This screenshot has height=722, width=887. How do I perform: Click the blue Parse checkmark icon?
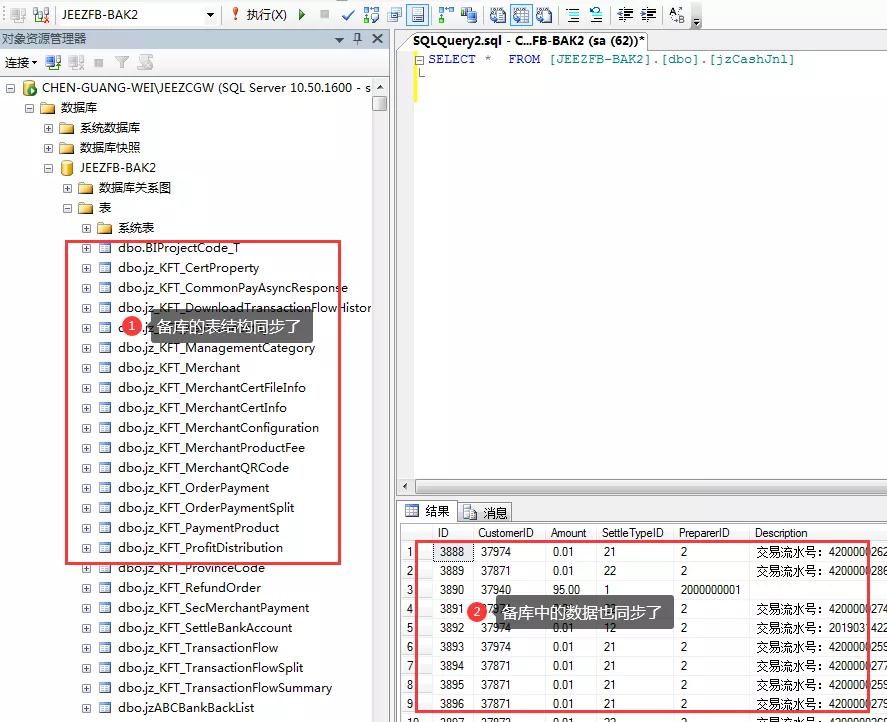(x=348, y=15)
